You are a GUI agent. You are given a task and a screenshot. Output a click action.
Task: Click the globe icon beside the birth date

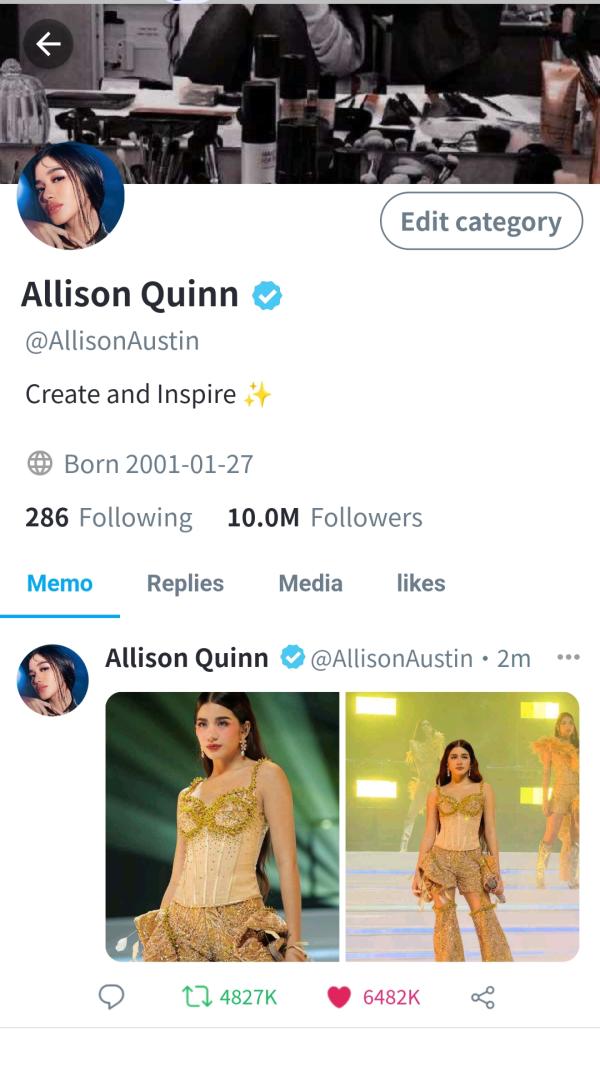(x=40, y=464)
